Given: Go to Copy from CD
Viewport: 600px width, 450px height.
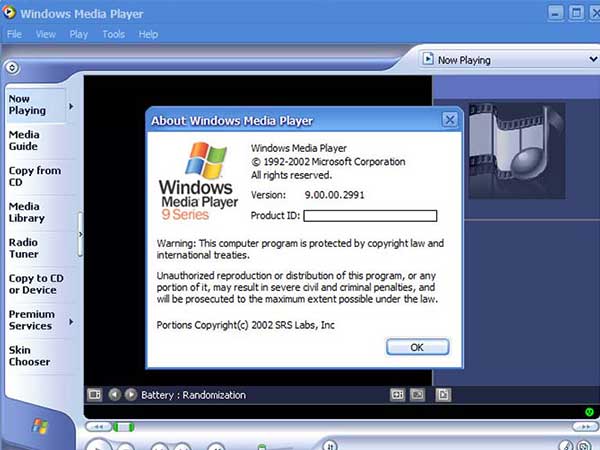Looking at the screenshot, I should pyautogui.click(x=34, y=176).
